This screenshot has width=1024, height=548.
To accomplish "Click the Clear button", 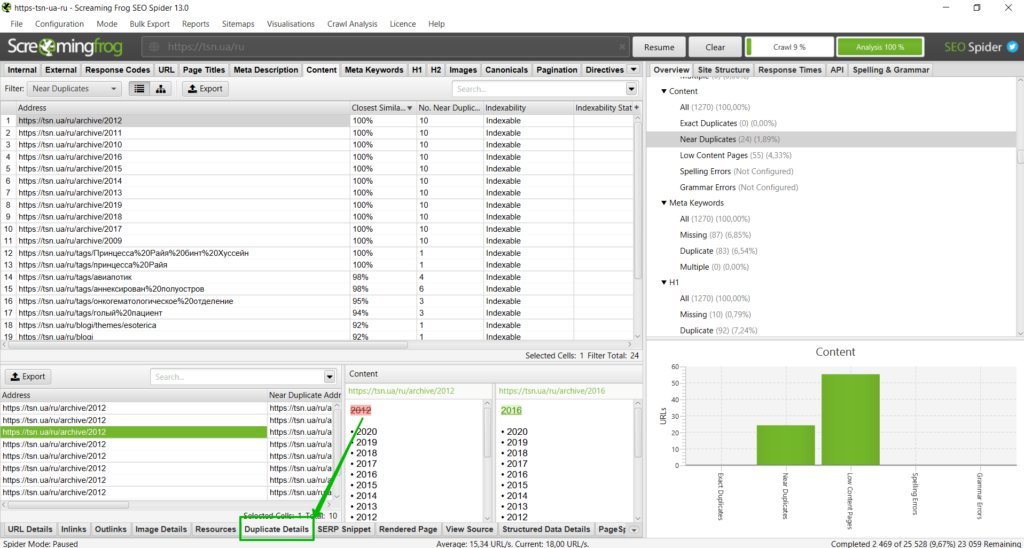I will pyautogui.click(x=715, y=47).
